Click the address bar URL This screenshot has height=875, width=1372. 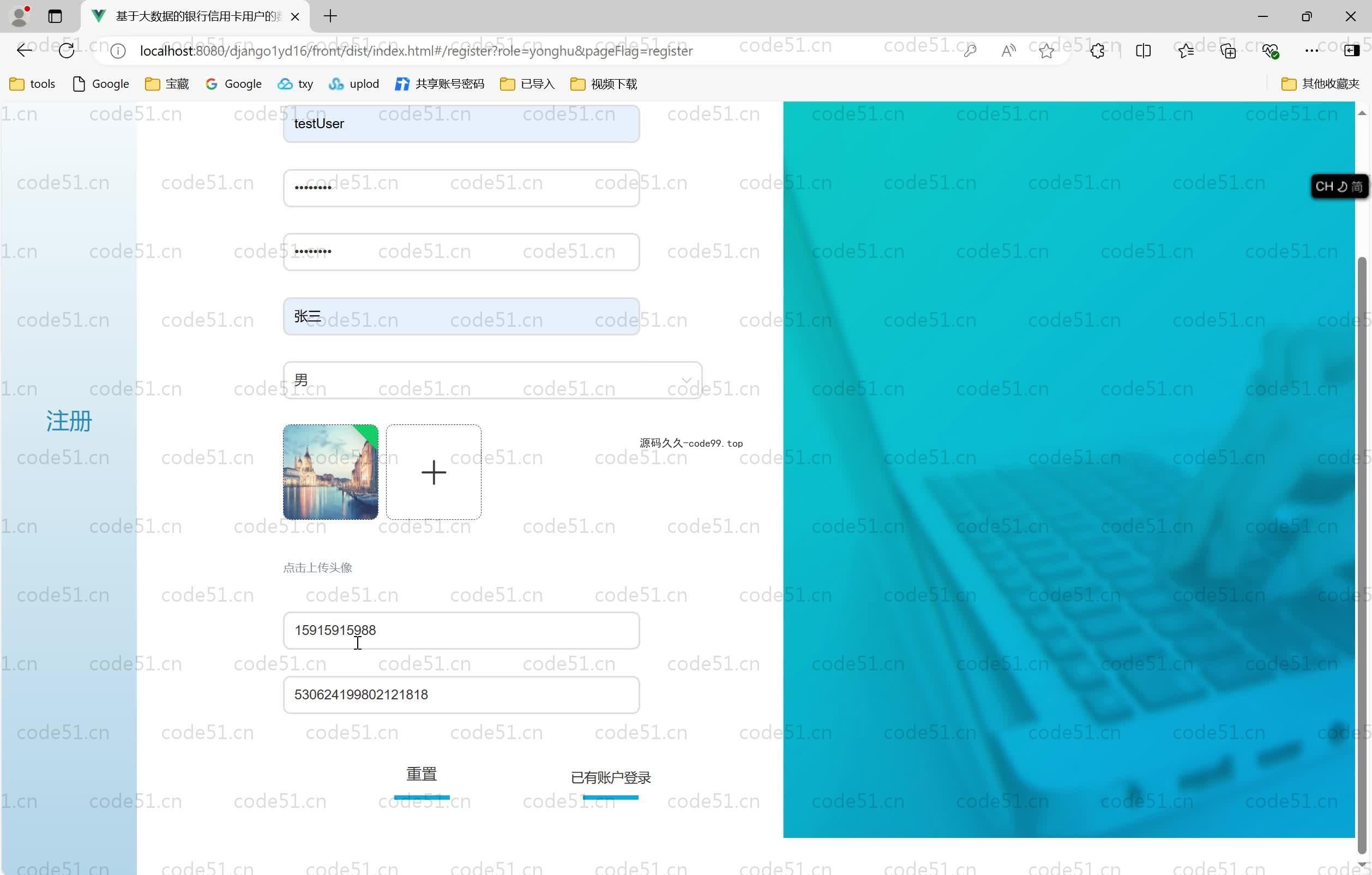416,51
